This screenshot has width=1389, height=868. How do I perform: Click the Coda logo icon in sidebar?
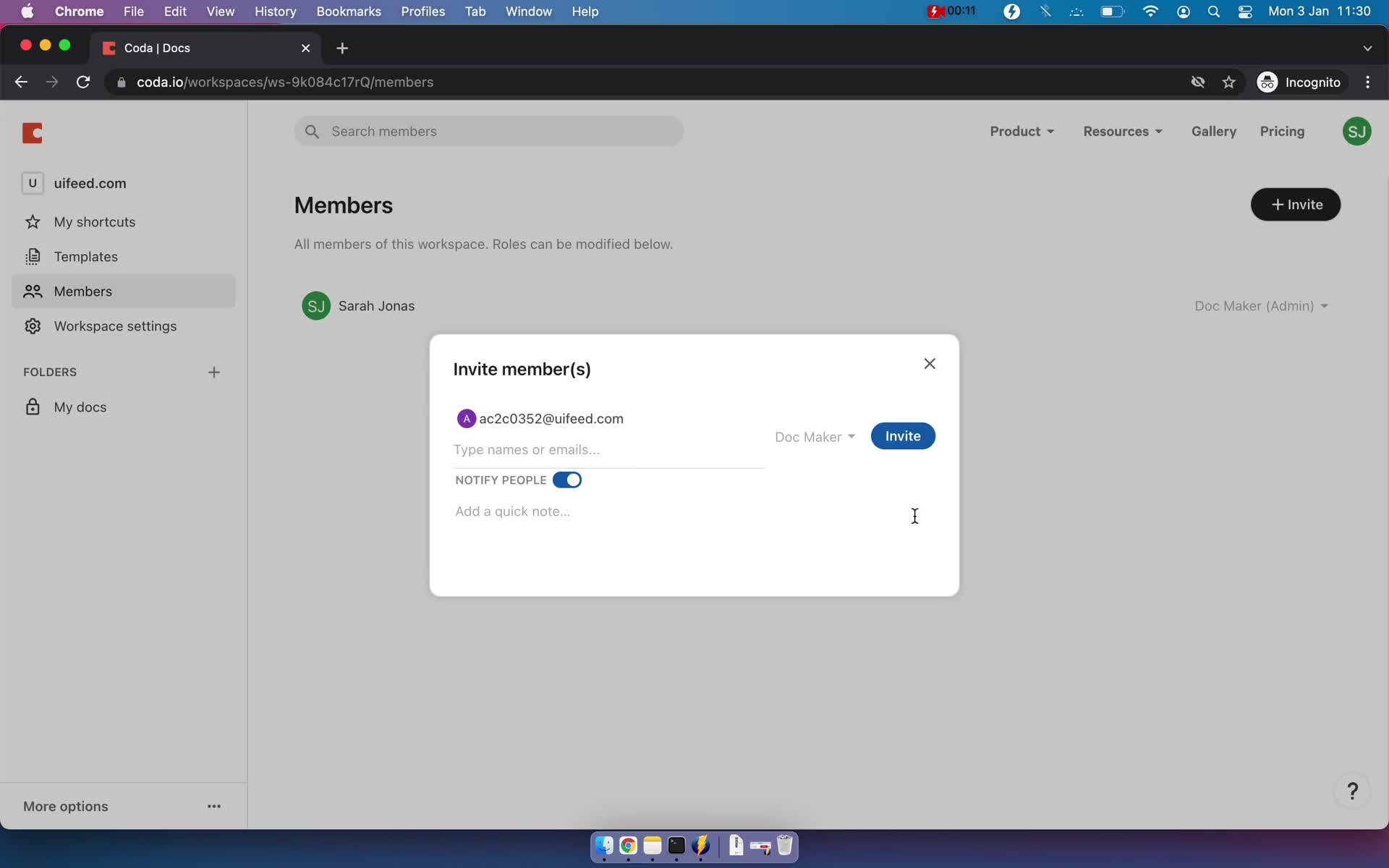pos(34,132)
